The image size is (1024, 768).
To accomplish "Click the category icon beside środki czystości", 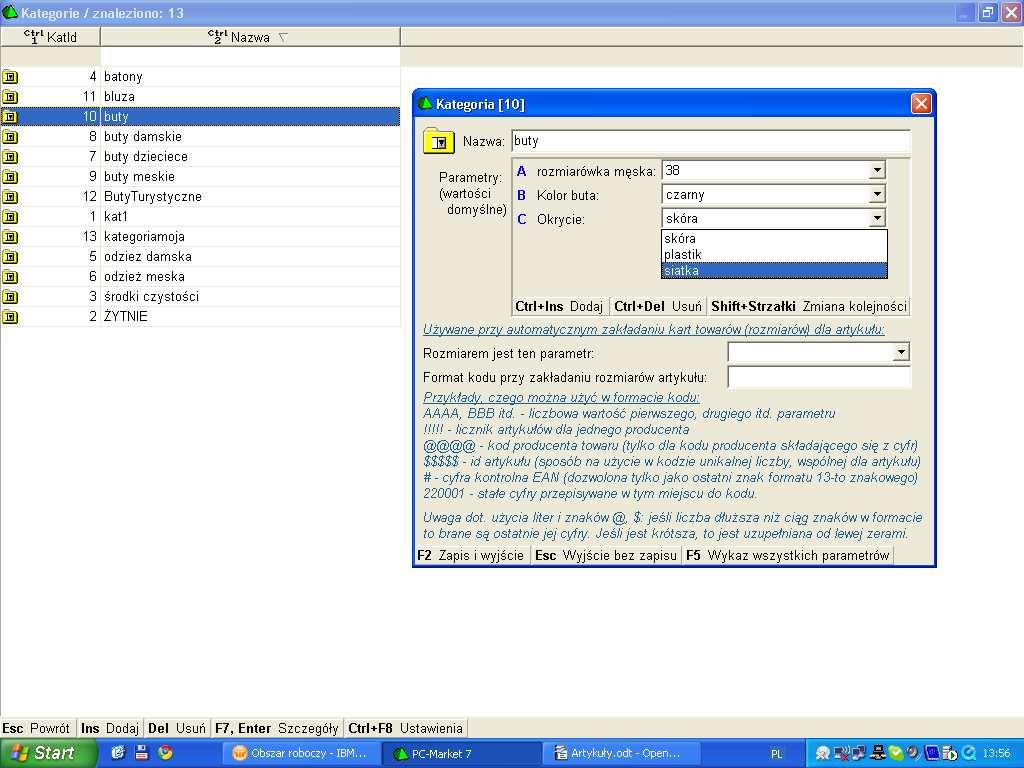I will tap(10, 296).
